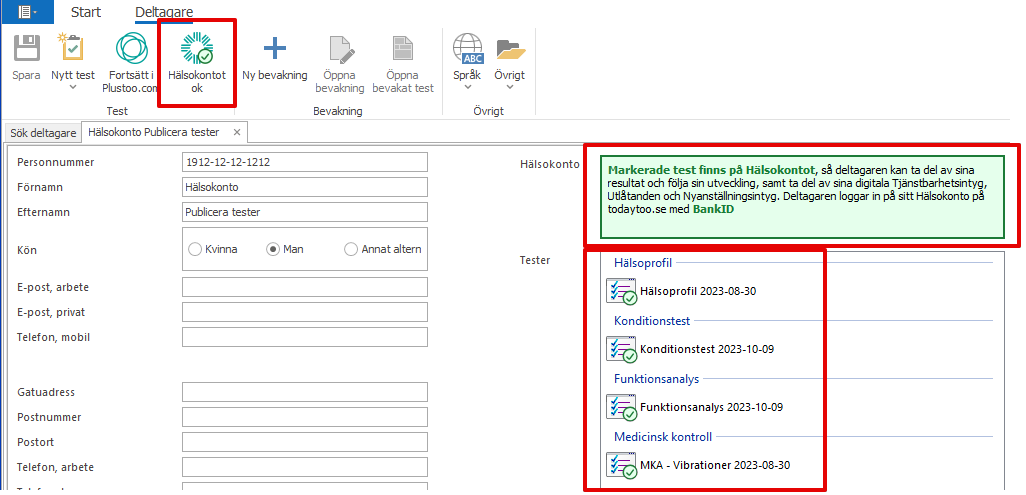Select the Annat alternativ radio button
The image size is (1026, 495).
pyautogui.click(x=351, y=249)
